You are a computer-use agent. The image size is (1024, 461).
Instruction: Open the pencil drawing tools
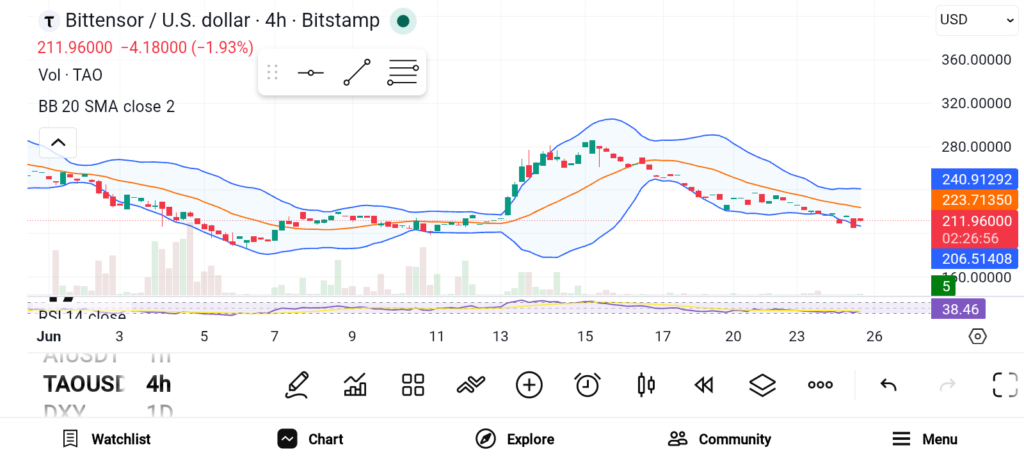[x=296, y=385]
